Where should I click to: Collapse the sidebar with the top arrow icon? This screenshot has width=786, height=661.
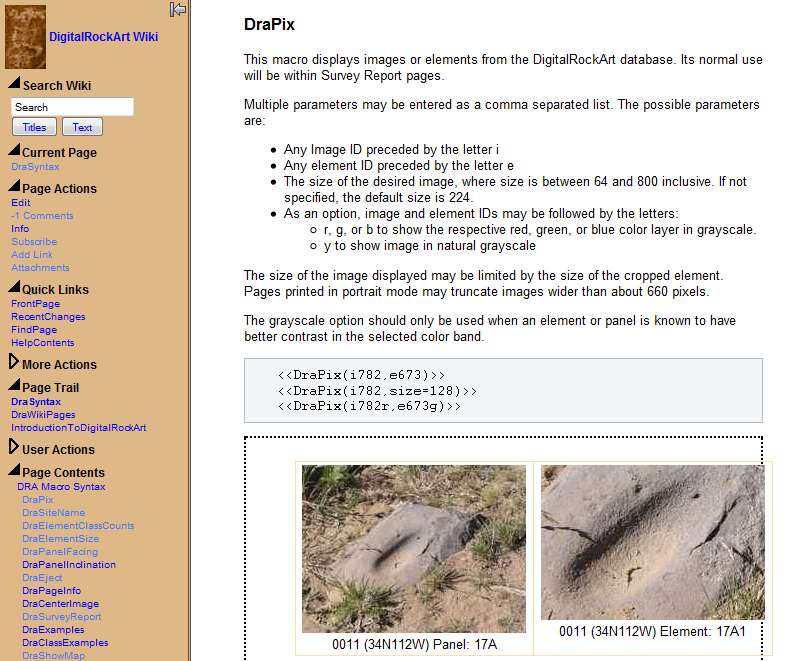click(x=178, y=9)
